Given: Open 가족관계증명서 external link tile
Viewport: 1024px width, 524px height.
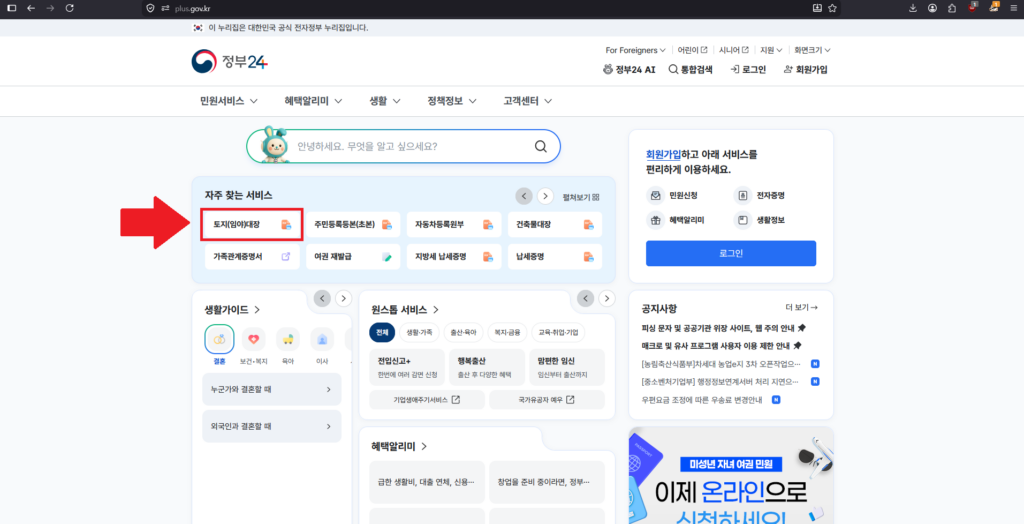Looking at the screenshot, I should (x=252, y=257).
